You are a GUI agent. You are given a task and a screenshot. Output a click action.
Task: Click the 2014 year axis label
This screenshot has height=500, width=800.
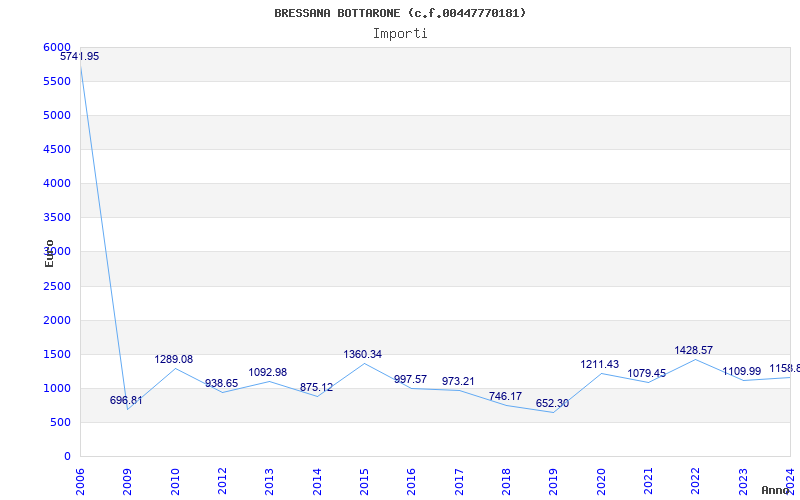pyautogui.click(x=317, y=481)
